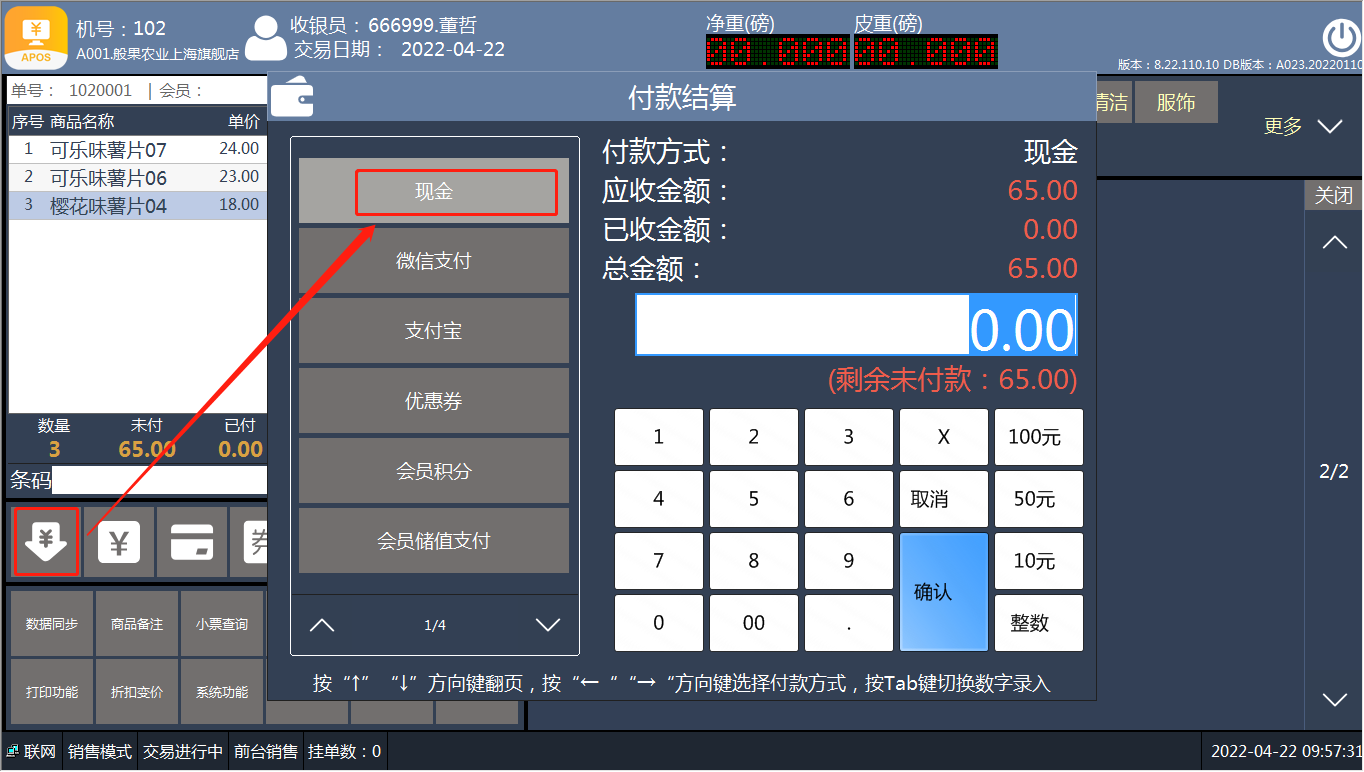Image resolution: width=1364 pixels, height=772 pixels.
Task: Click keypad 00 key
Action: [x=754, y=623]
